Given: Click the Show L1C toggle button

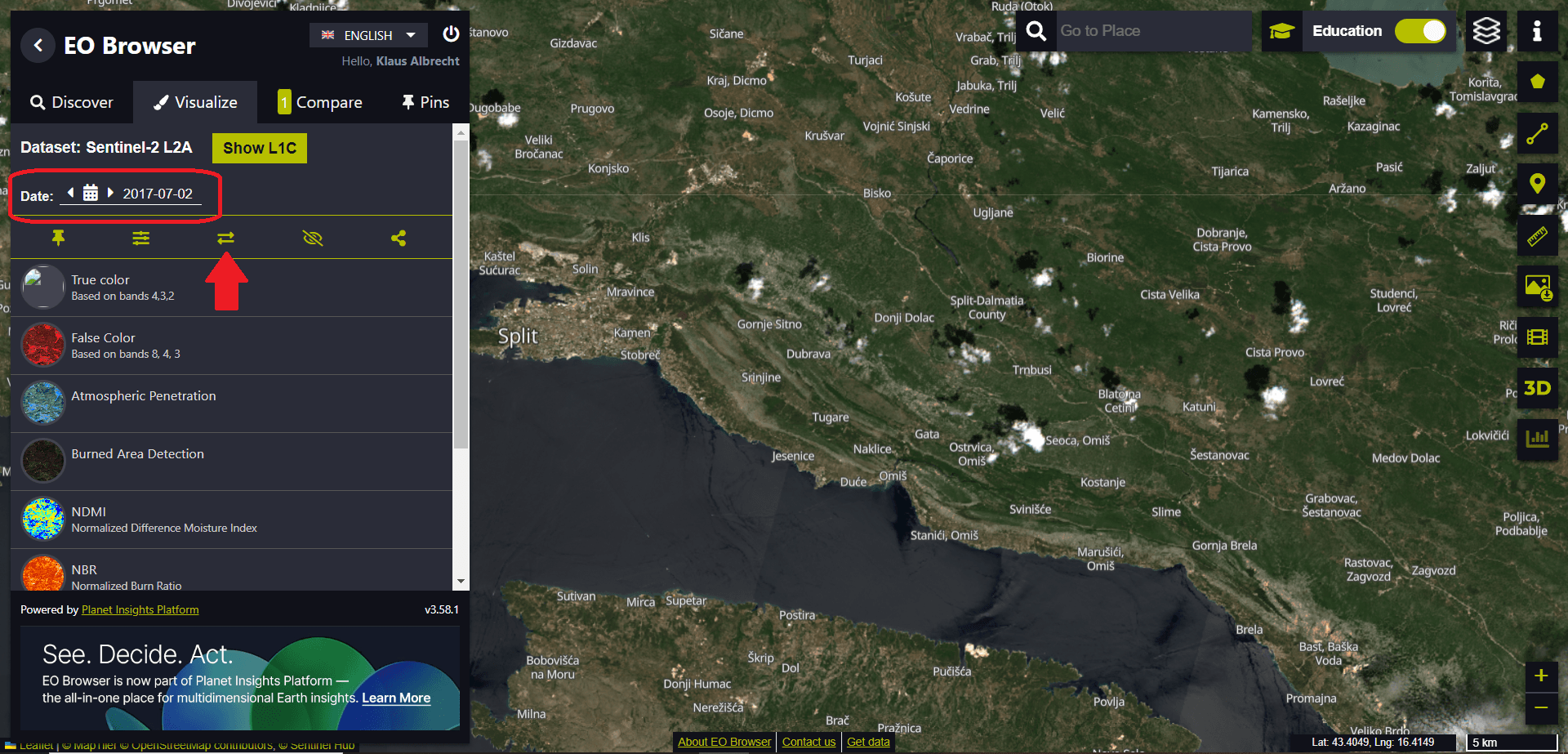Looking at the screenshot, I should click(259, 148).
